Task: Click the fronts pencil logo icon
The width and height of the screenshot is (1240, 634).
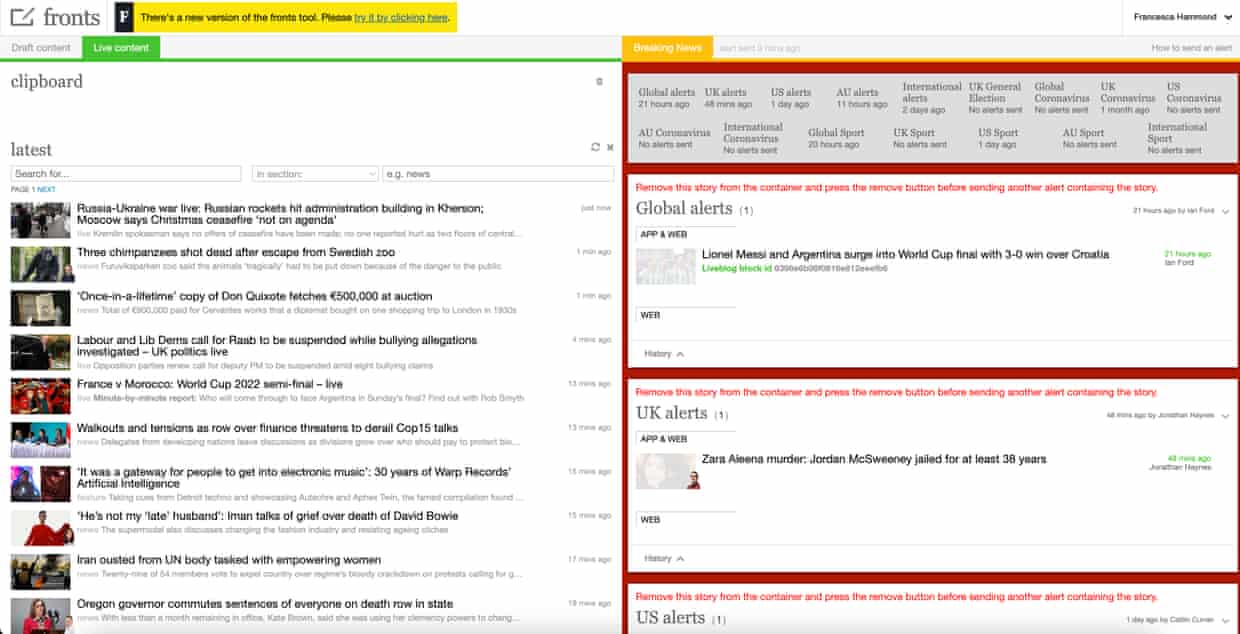Action: [x=23, y=17]
